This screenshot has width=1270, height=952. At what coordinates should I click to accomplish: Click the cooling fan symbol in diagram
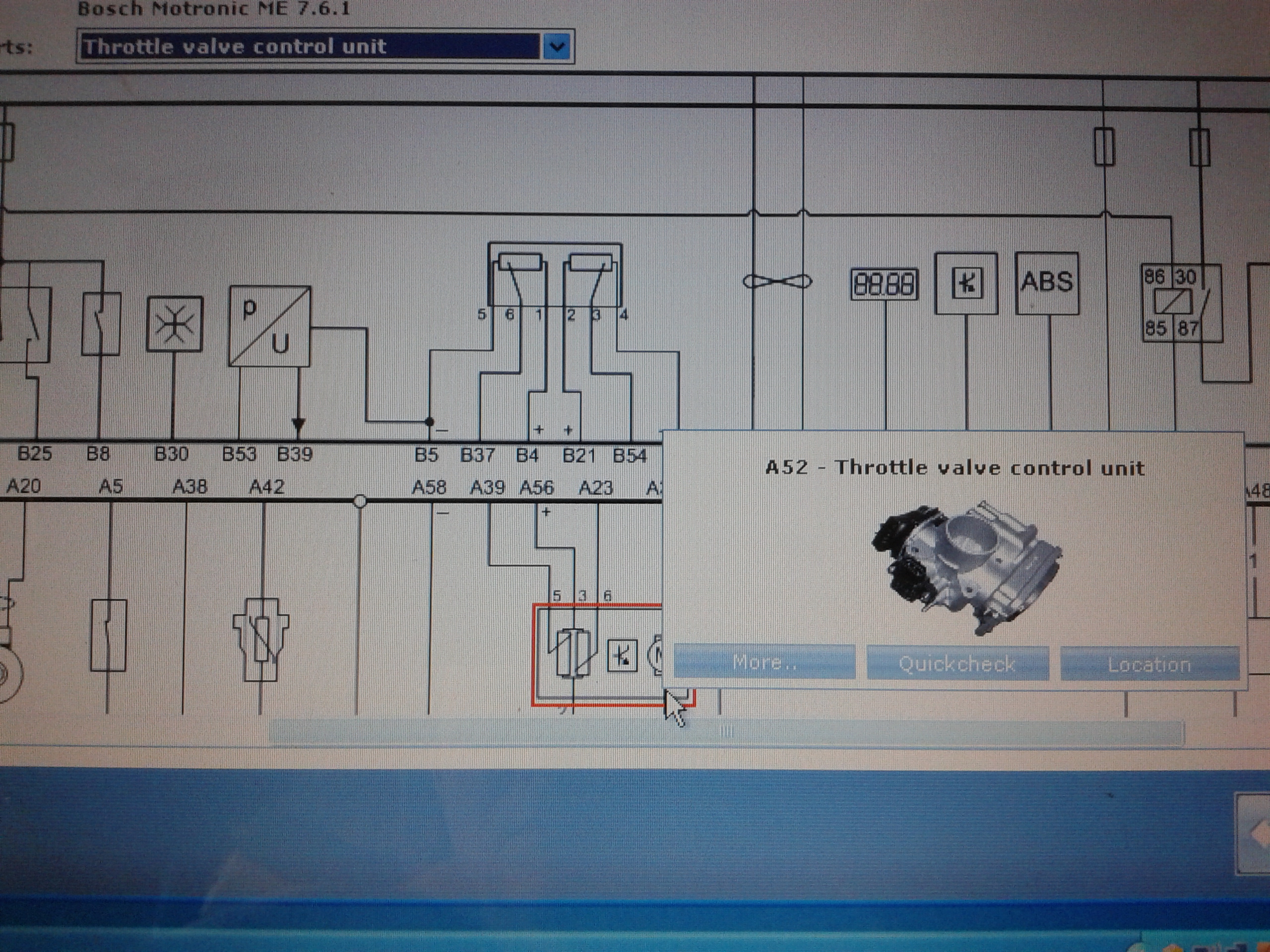(777, 281)
